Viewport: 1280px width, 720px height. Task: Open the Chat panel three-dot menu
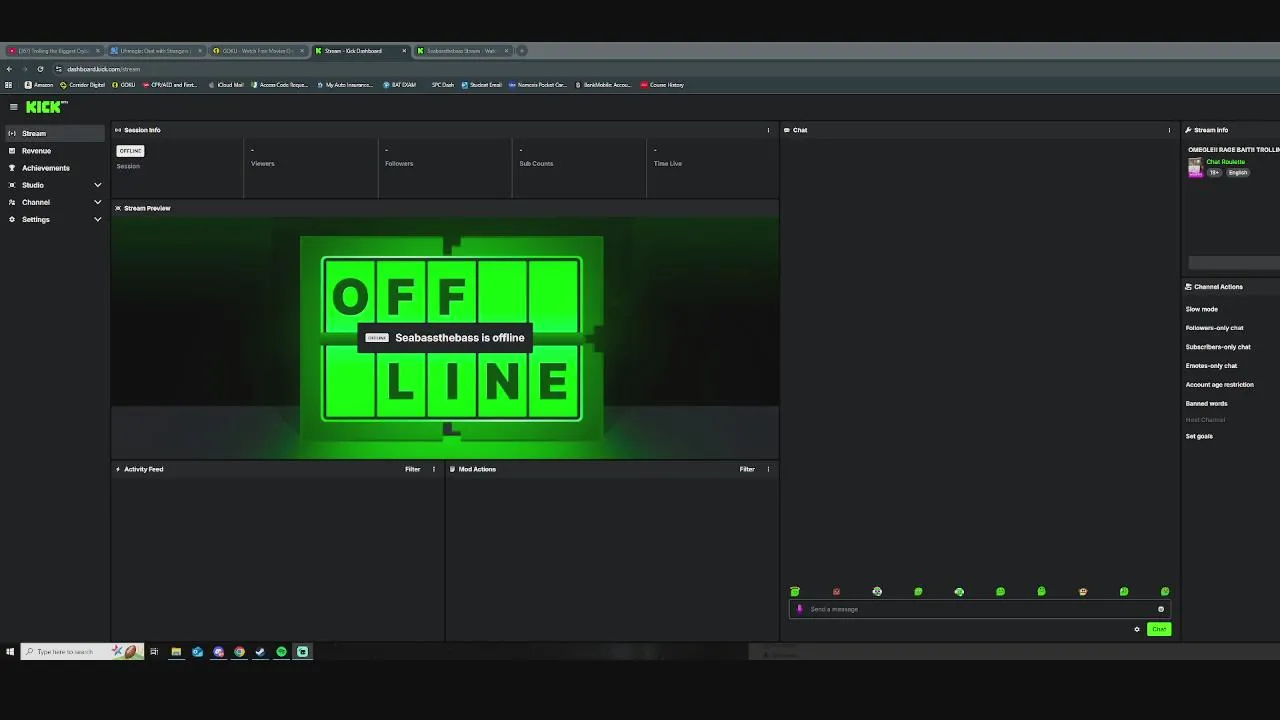(1169, 130)
